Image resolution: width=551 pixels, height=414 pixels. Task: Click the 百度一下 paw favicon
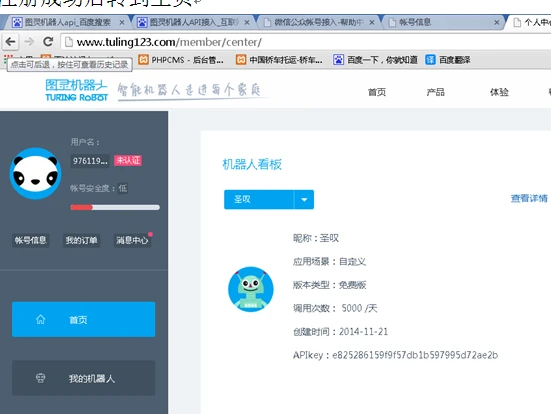tap(338, 60)
